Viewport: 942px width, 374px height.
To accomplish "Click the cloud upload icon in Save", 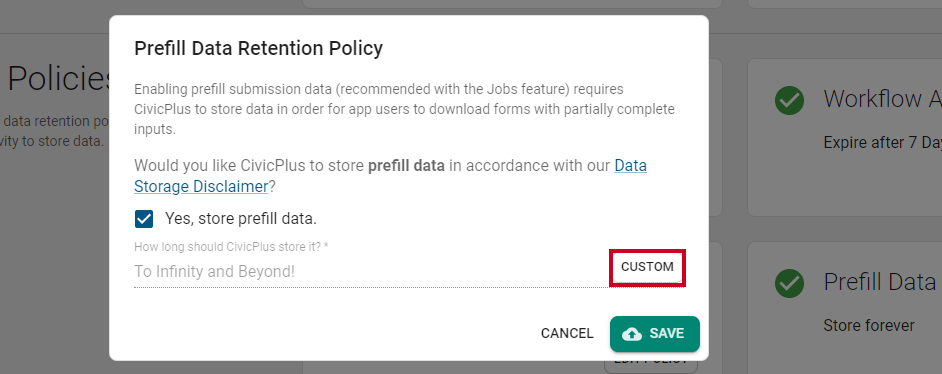I will point(631,334).
